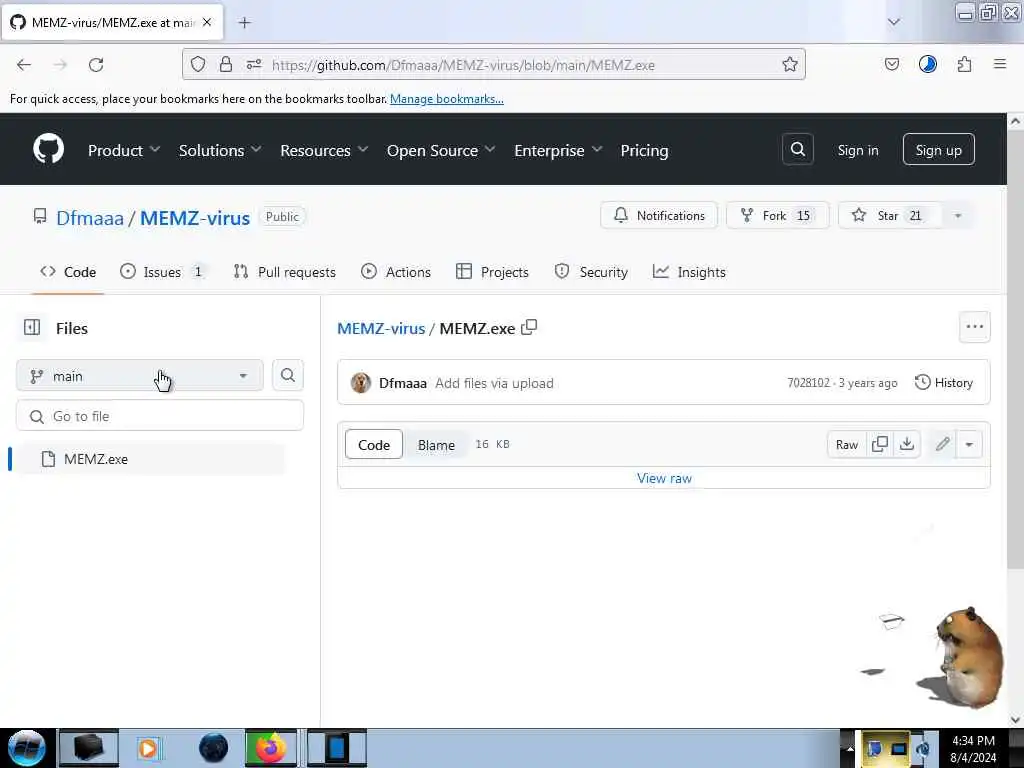Click the Go to file input
The height and width of the screenshot is (768, 1024).
click(x=160, y=416)
